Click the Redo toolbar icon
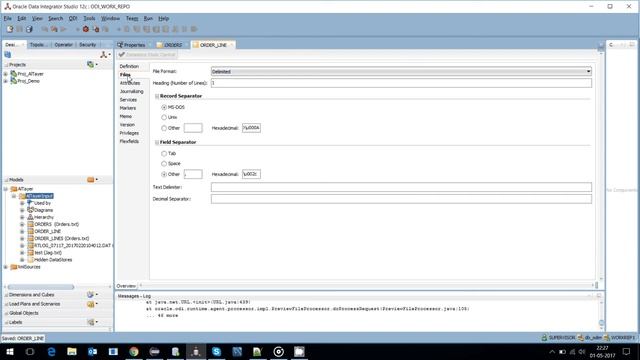The width and height of the screenshot is (640, 360). [54, 29]
